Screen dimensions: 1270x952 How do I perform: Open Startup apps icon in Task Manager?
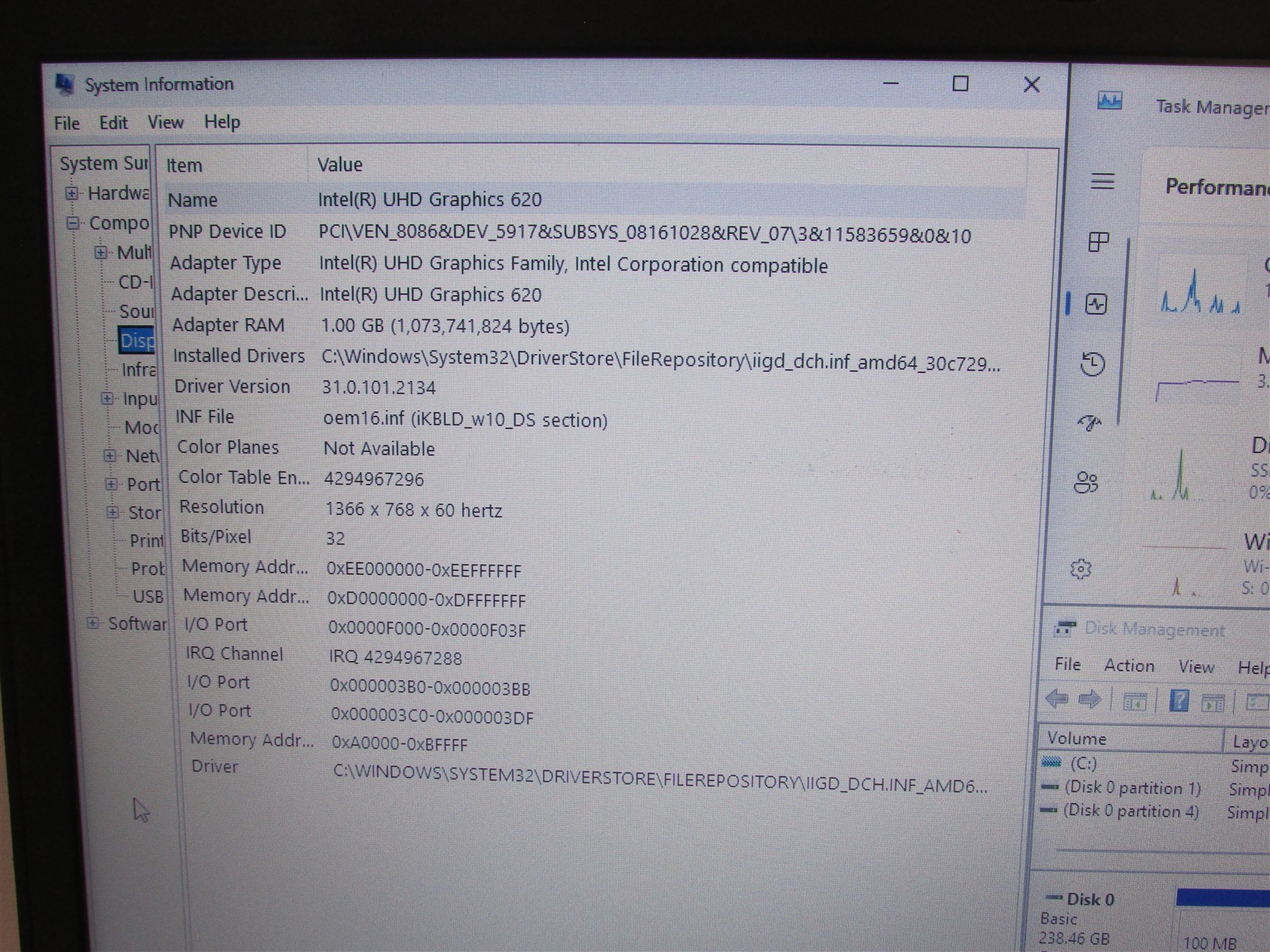pyautogui.click(x=1090, y=423)
